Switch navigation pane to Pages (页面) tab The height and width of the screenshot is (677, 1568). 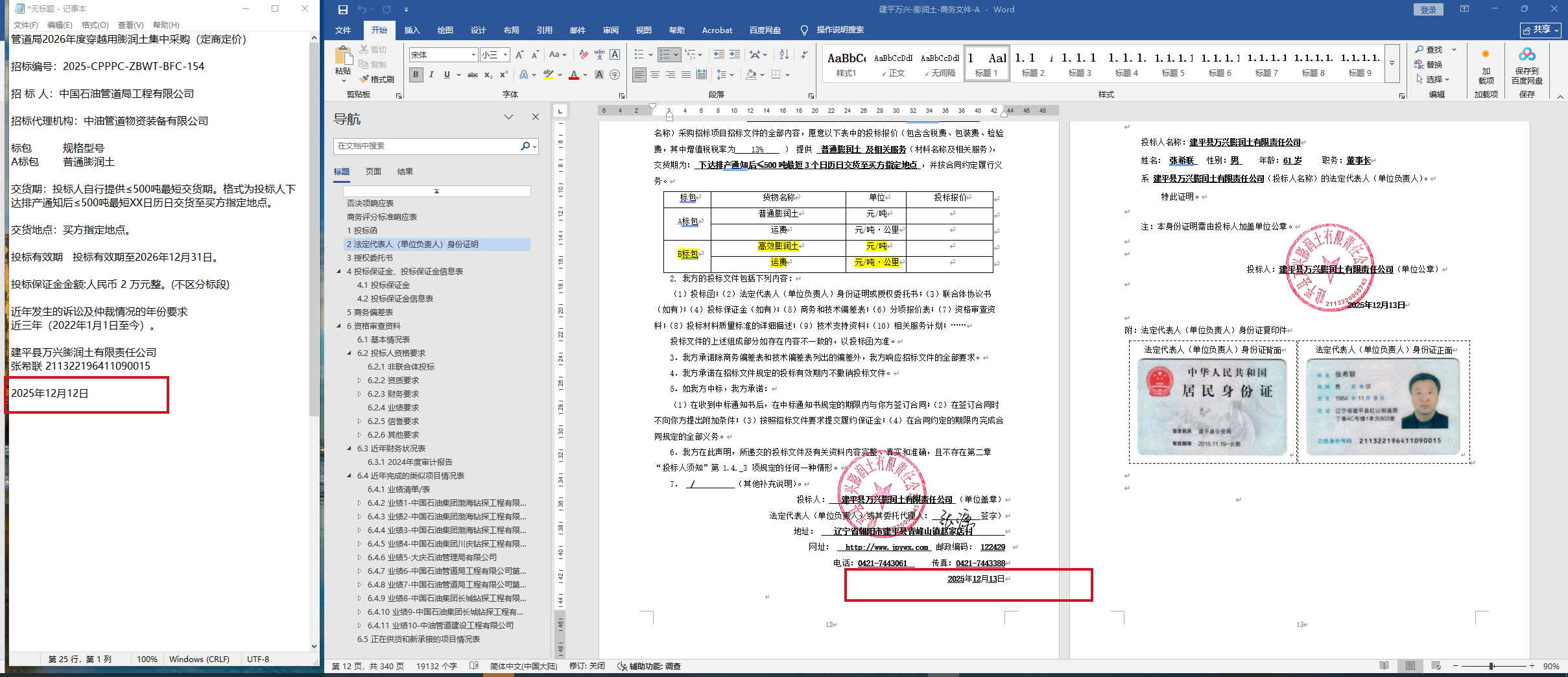pos(374,172)
